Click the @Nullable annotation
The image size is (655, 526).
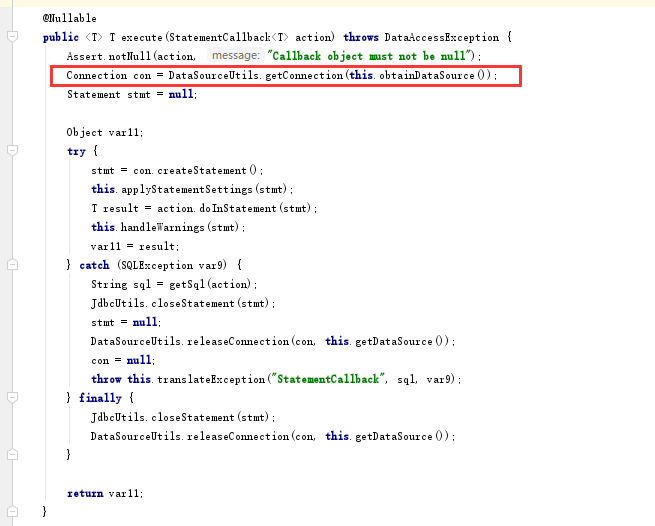pos(69,18)
